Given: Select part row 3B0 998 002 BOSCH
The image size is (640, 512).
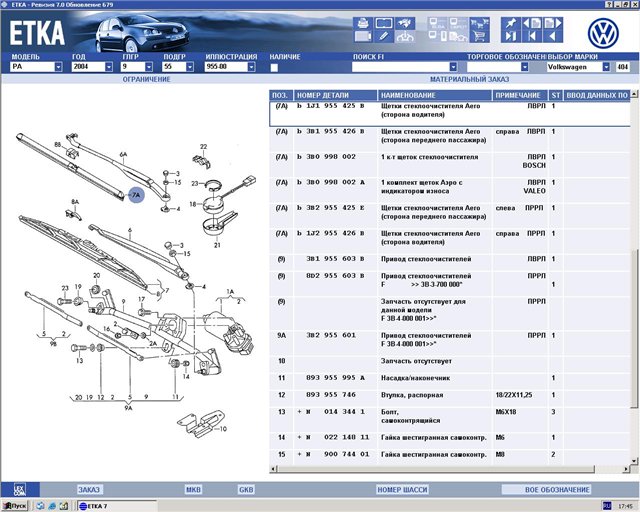Looking at the screenshot, I should click(449, 165).
